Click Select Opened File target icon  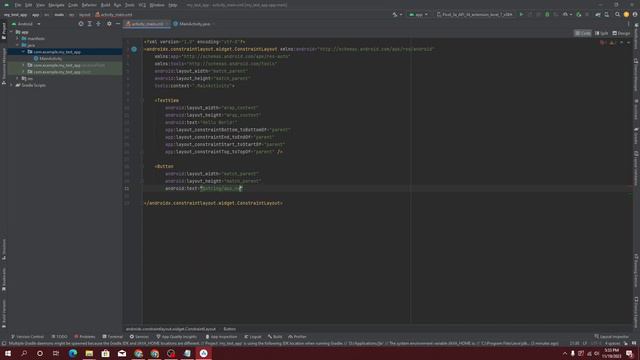click(x=81, y=24)
